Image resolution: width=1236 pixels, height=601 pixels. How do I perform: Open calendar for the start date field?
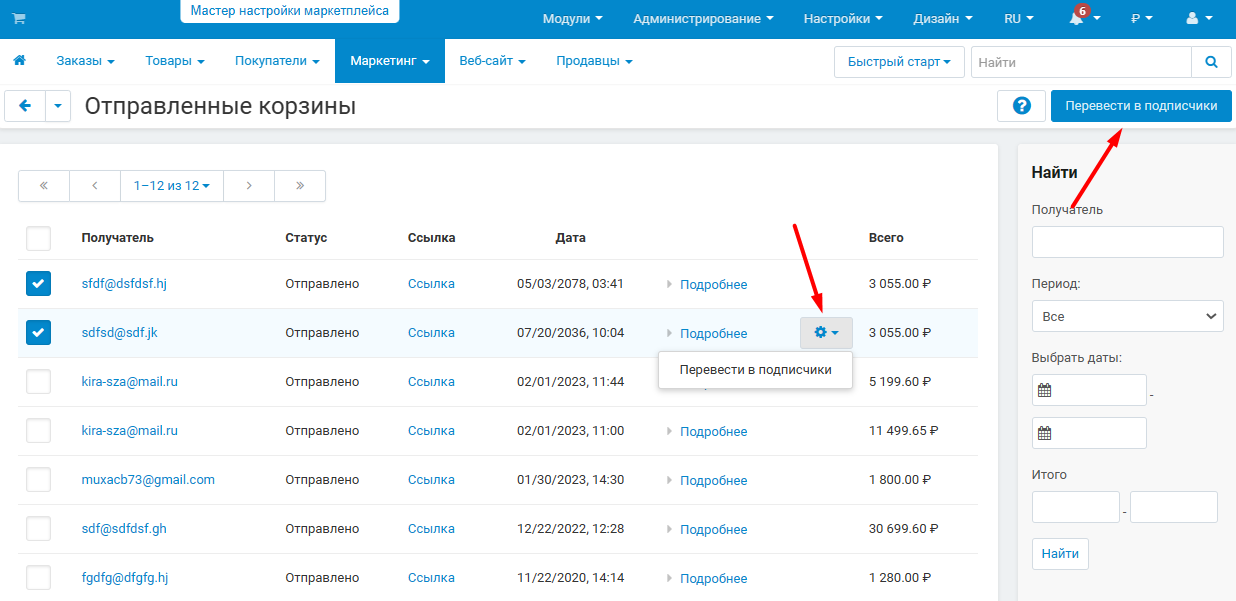[x=1045, y=390]
